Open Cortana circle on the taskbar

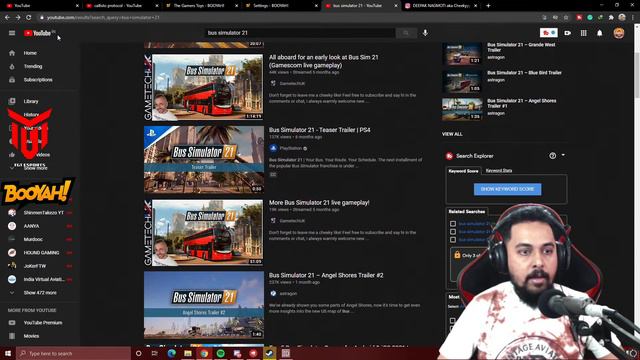click(x=138, y=353)
